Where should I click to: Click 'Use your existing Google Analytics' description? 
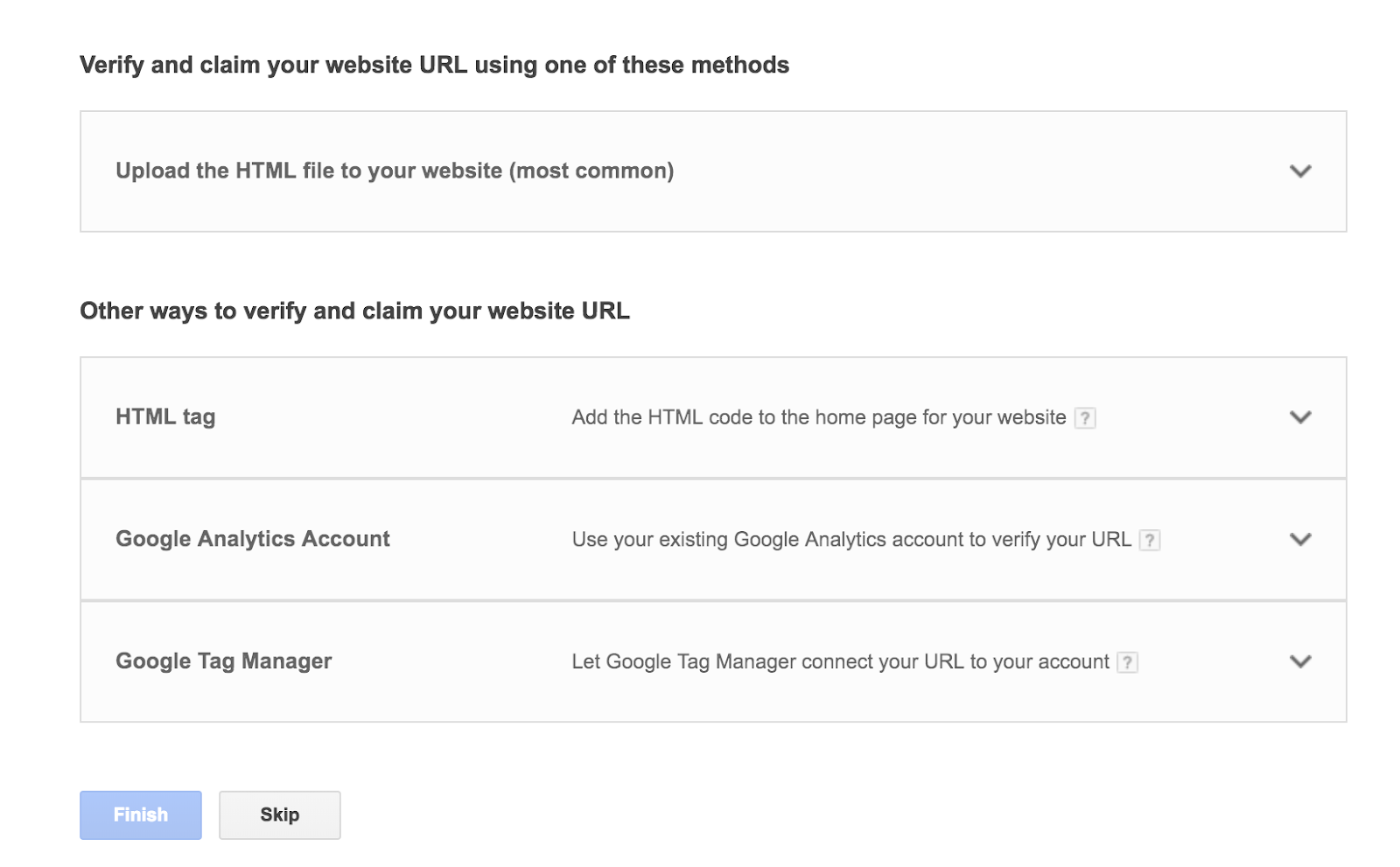(850, 540)
